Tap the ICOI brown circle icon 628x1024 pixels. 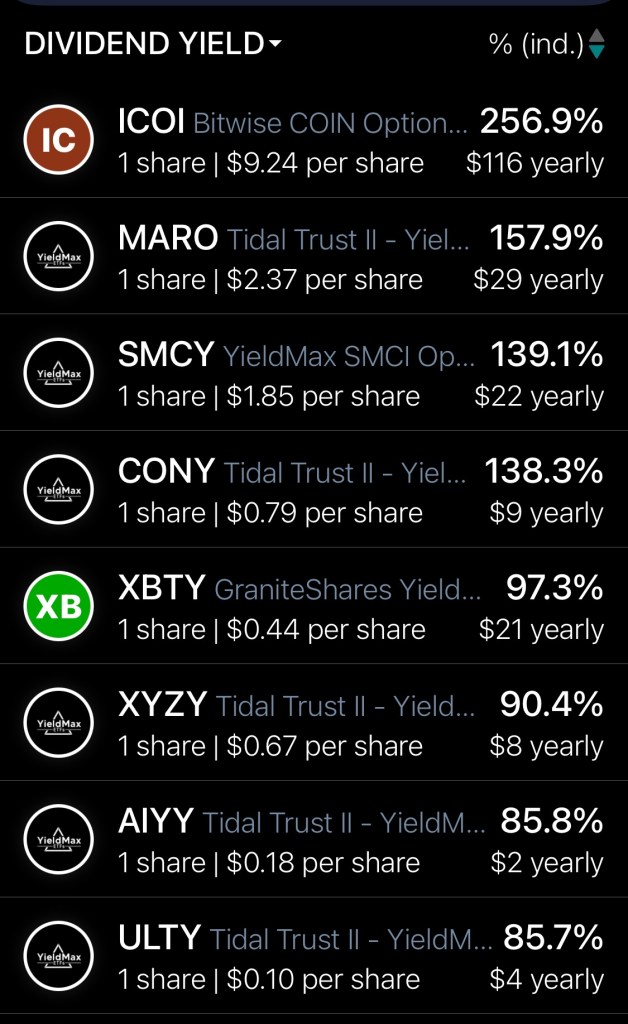click(x=58, y=140)
